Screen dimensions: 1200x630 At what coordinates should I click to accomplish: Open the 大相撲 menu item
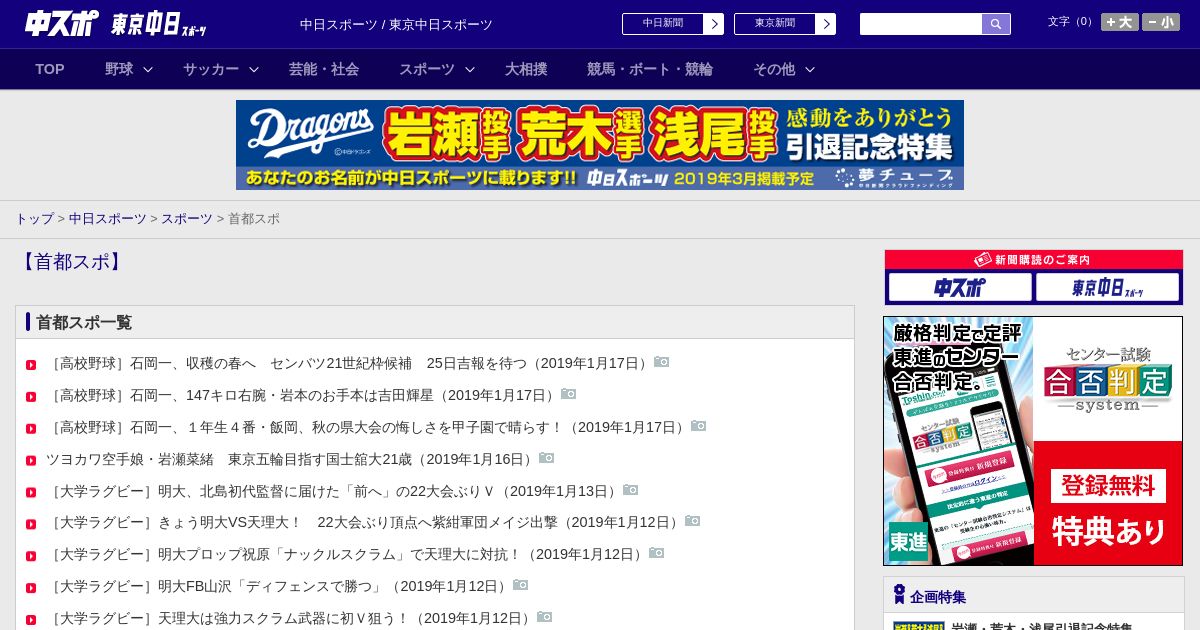(x=526, y=69)
